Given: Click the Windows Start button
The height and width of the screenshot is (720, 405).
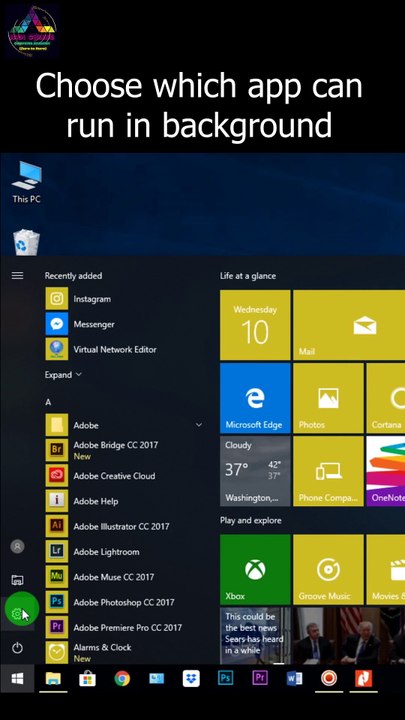Looking at the screenshot, I should [x=17, y=679].
